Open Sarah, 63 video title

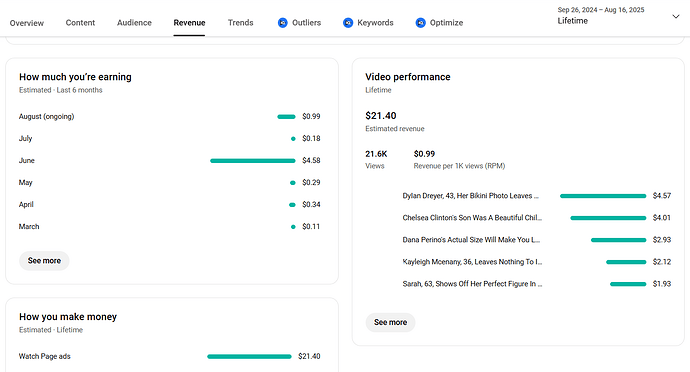click(x=472, y=284)
